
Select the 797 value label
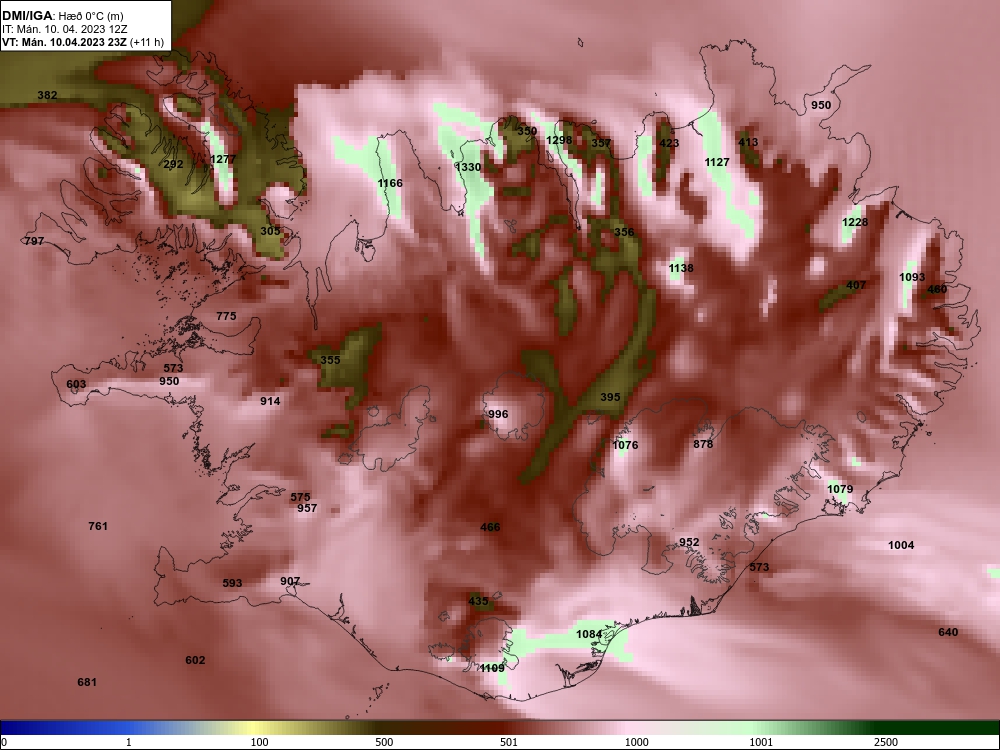pyautogui.click(x=34, y=241)
